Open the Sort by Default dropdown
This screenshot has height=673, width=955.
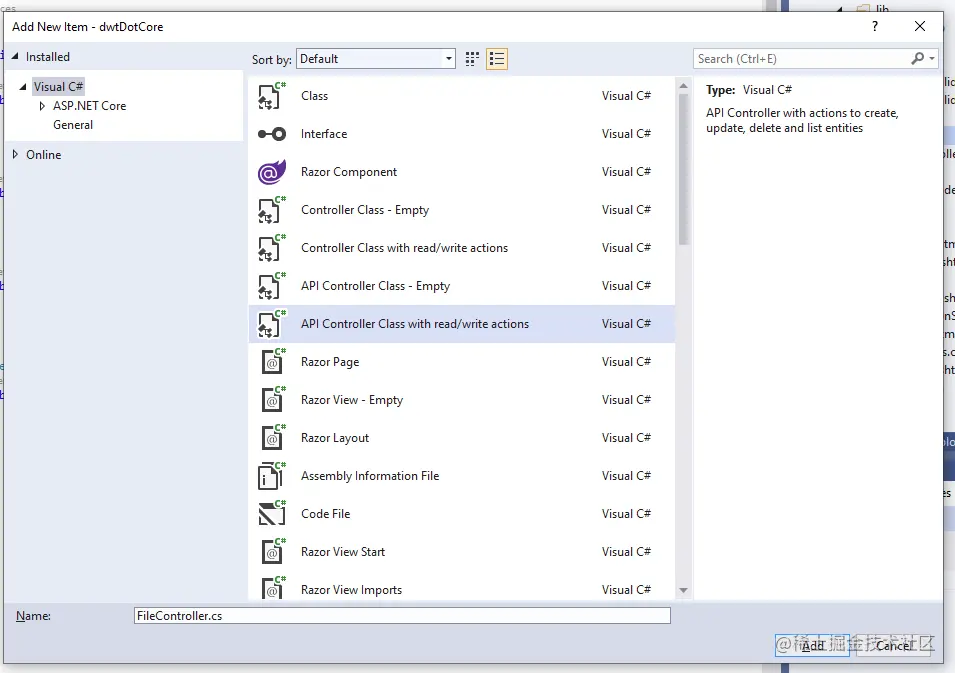click(376, 59)
